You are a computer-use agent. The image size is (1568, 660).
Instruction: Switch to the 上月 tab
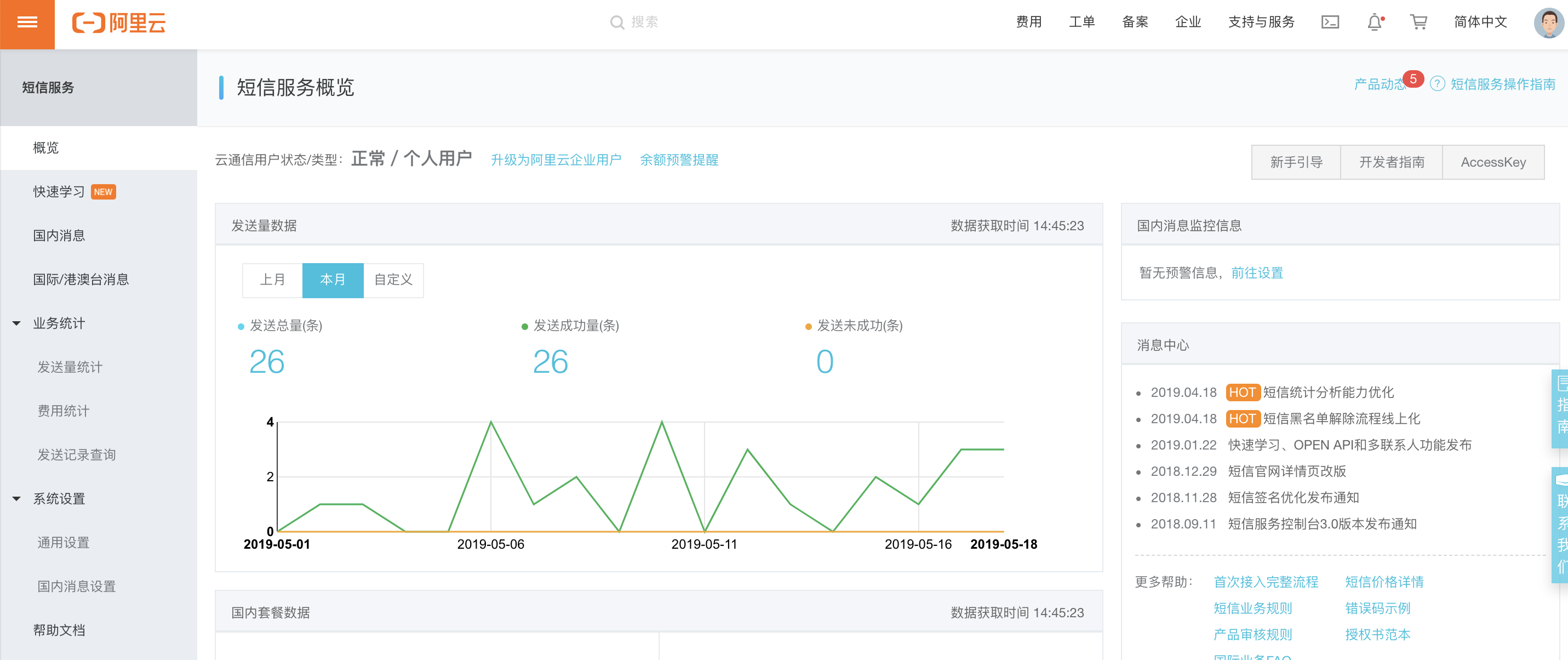click(272, 280)
